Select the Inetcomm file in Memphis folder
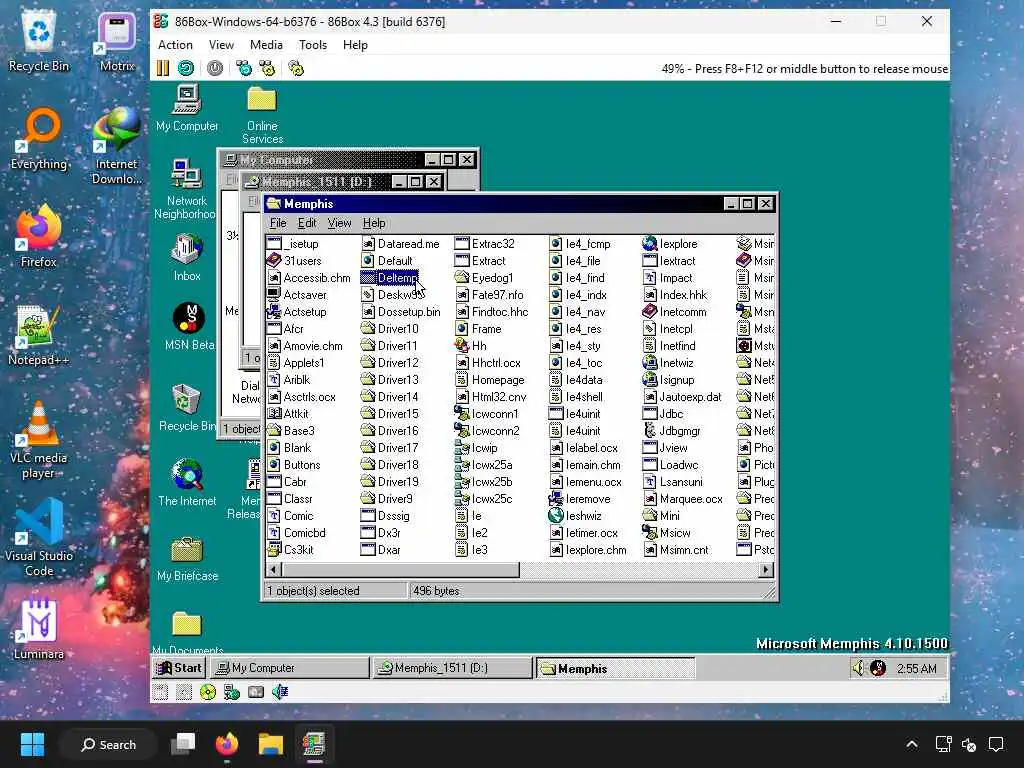The width and height of the screenshot is (1024, 768). [x=675, y=312]
